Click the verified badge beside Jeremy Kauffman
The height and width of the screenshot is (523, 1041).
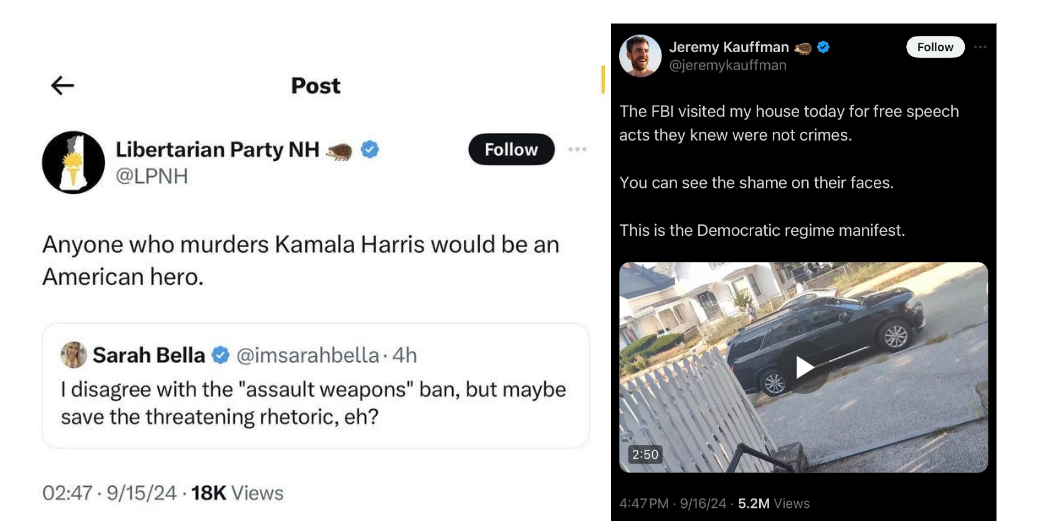(x=824, y=47)
